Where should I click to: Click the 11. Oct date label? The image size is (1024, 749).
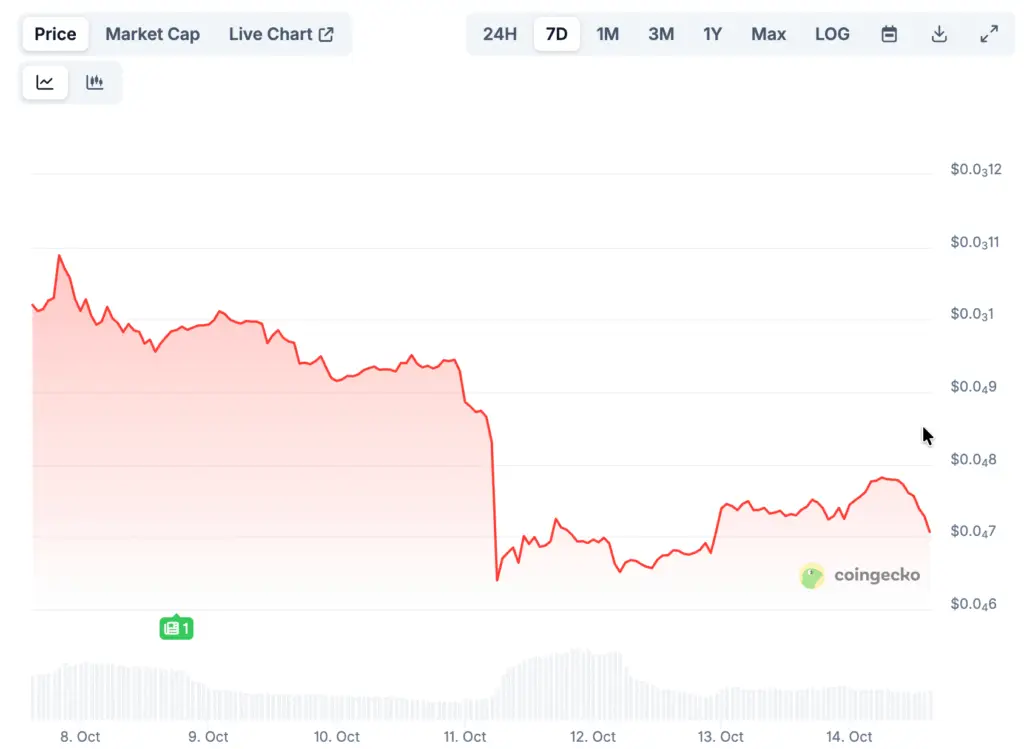(466, 737)
